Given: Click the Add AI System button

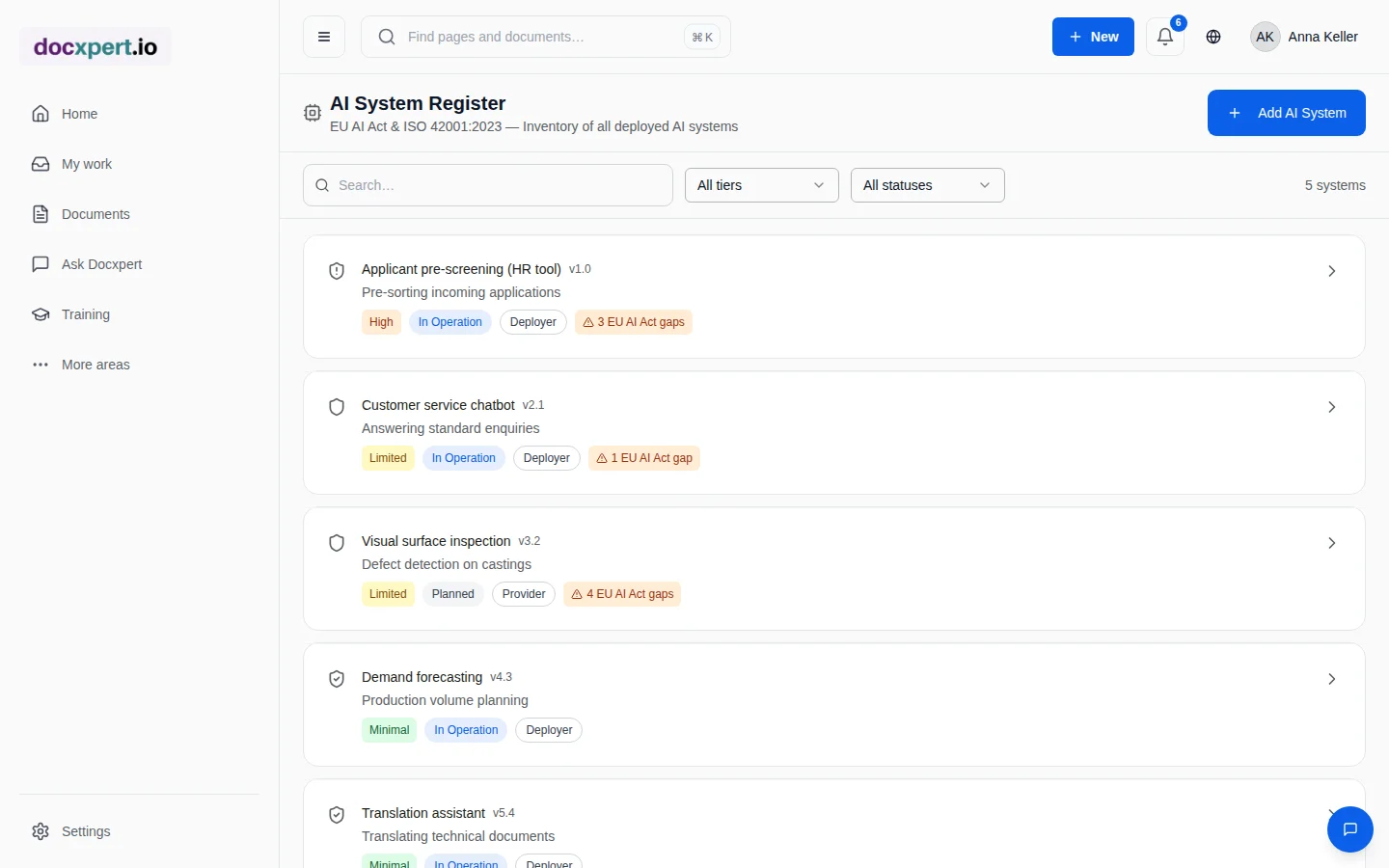Looking at the screenshot, I should pos(1287,113).
